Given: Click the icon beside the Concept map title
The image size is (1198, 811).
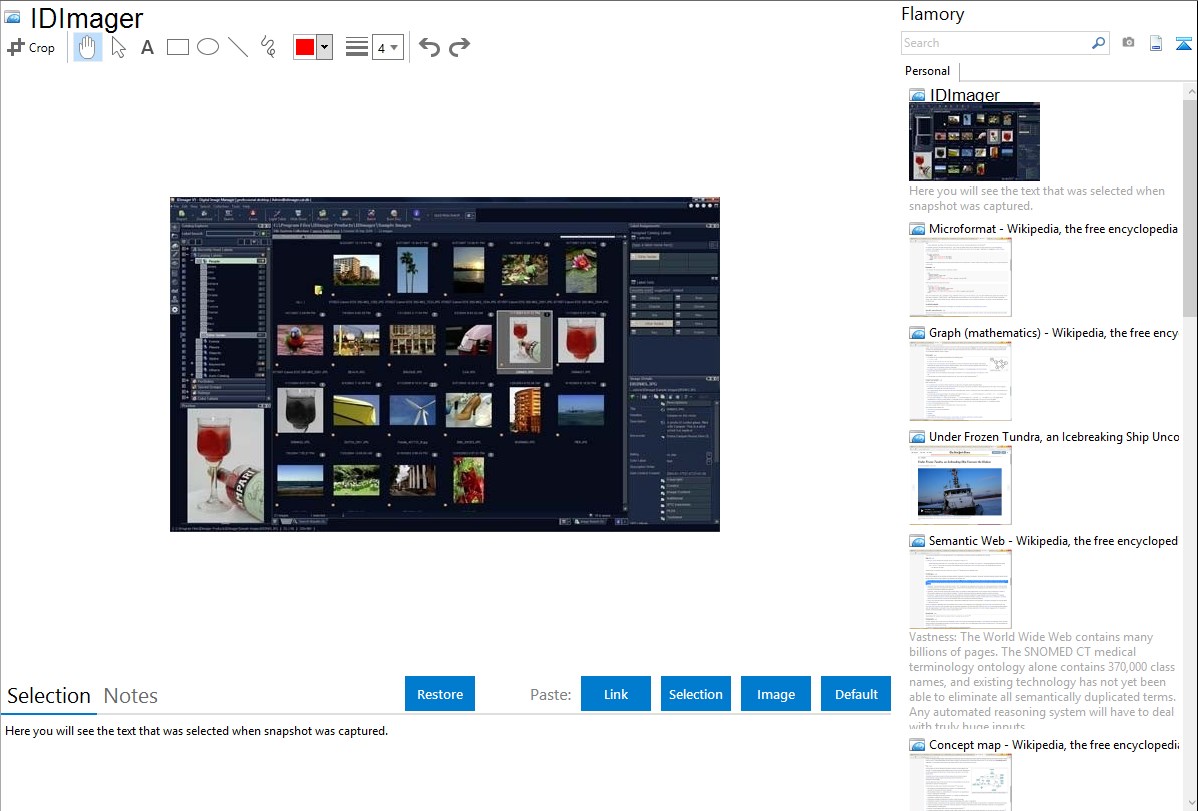Looking at the screenshot, I should pyautogui.click(x=918, y=745).
